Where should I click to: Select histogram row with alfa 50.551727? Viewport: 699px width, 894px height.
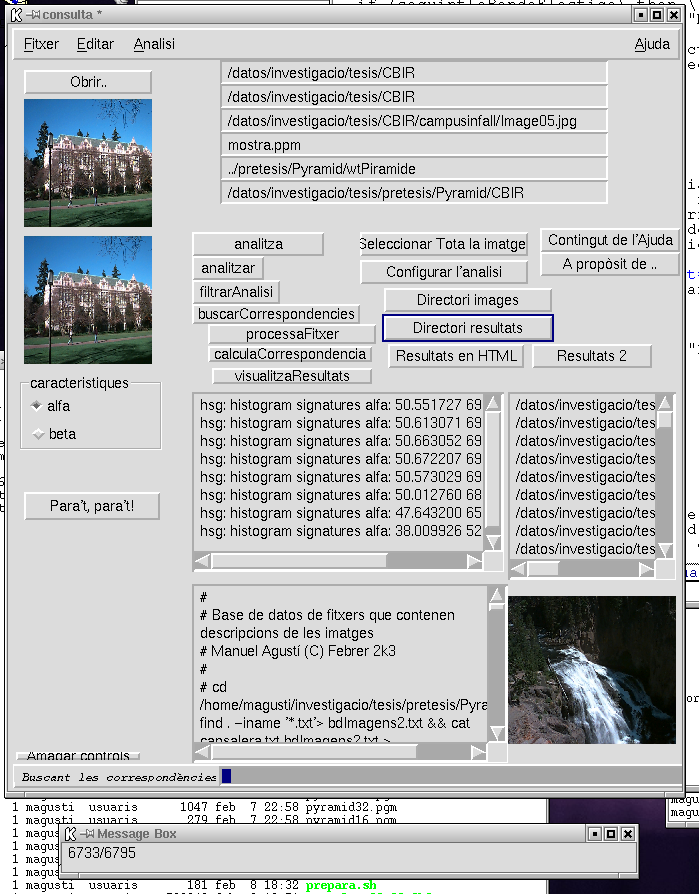[340, 405]
